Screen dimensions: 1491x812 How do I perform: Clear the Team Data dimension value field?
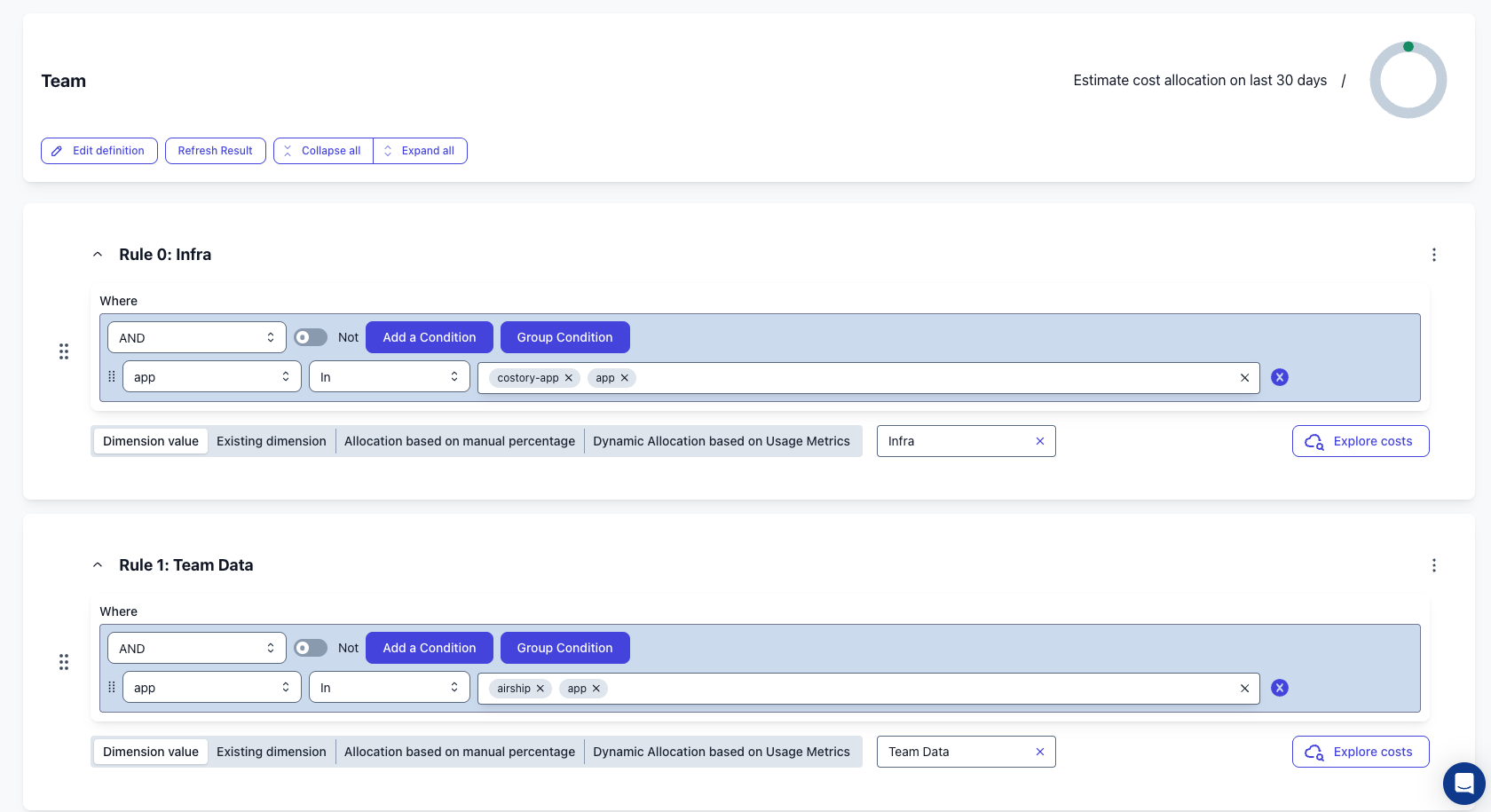(x=1040, y=752)
